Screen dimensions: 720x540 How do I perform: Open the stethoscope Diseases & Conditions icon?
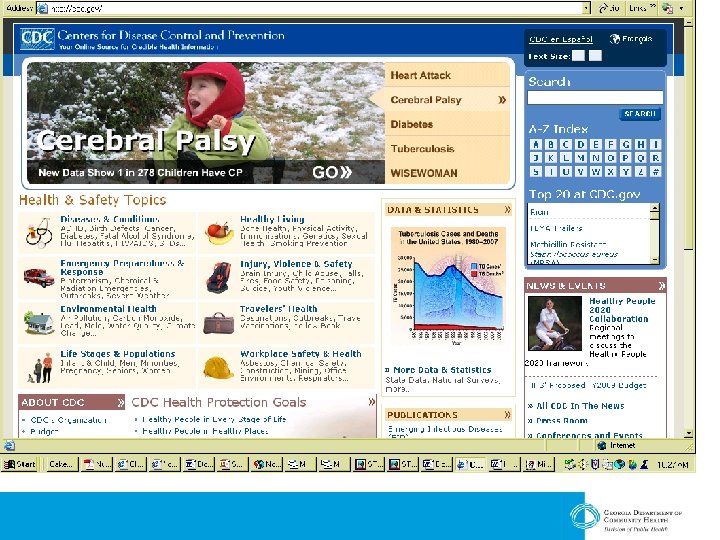[39, 233]
